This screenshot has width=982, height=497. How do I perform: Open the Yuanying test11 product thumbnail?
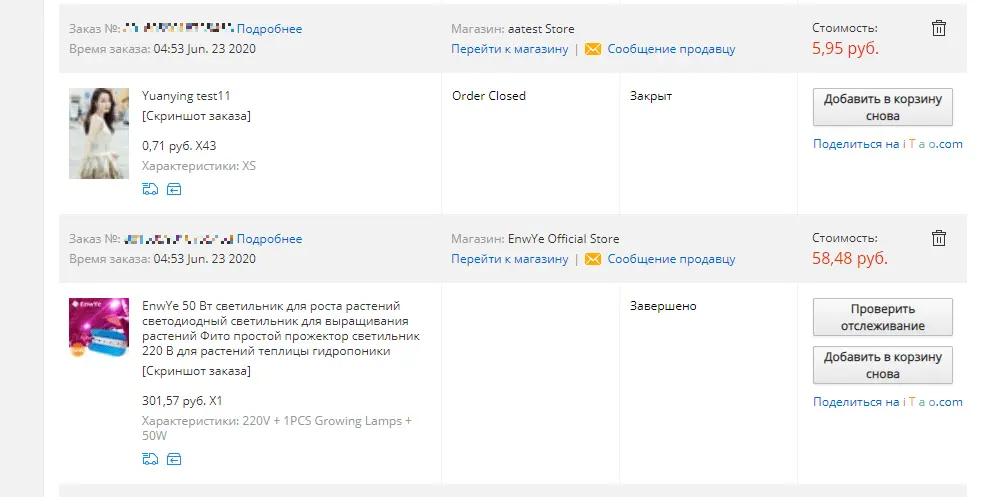pyautogui.click(x=99, y=133)
